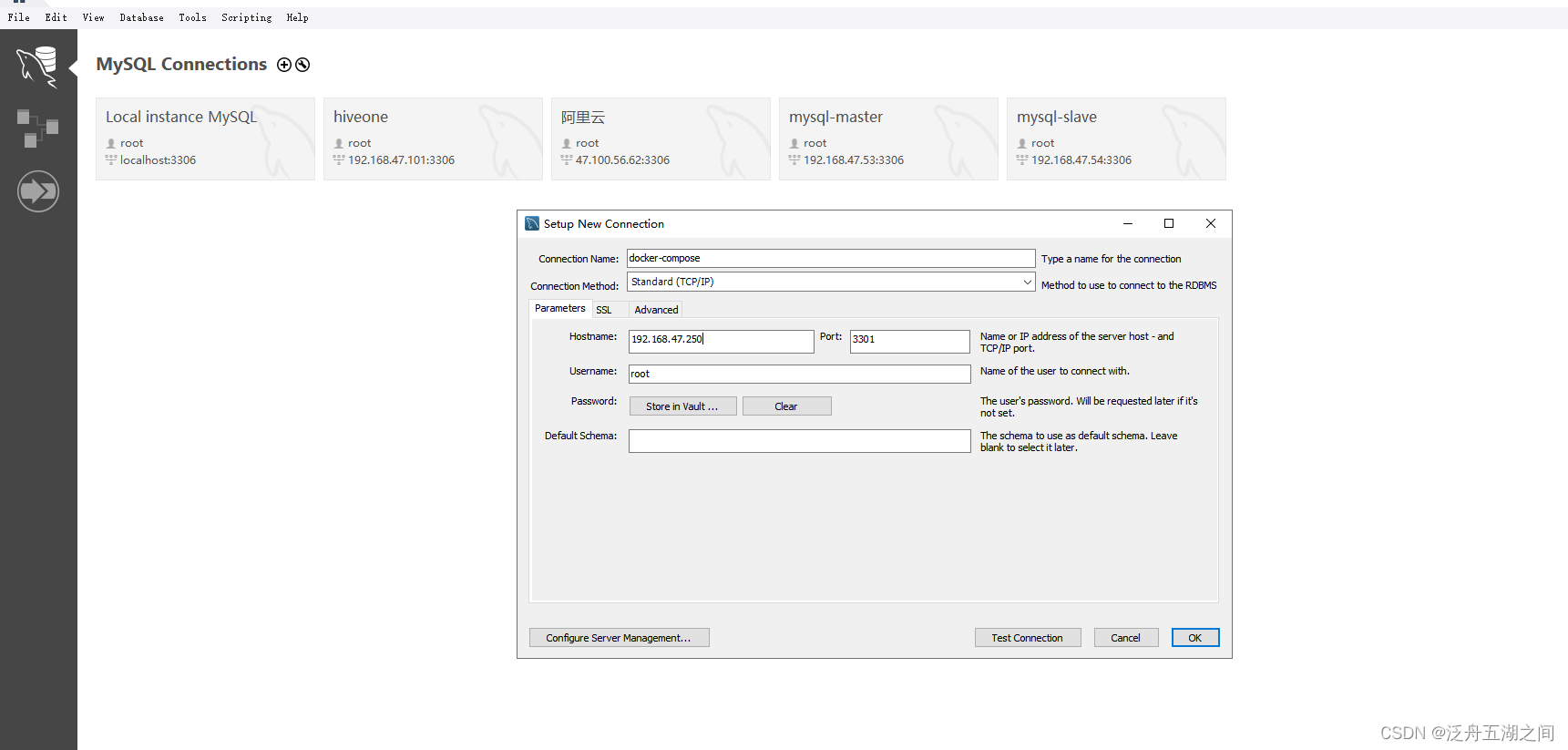Open the hiveone connection tile

tap(433, 139)
